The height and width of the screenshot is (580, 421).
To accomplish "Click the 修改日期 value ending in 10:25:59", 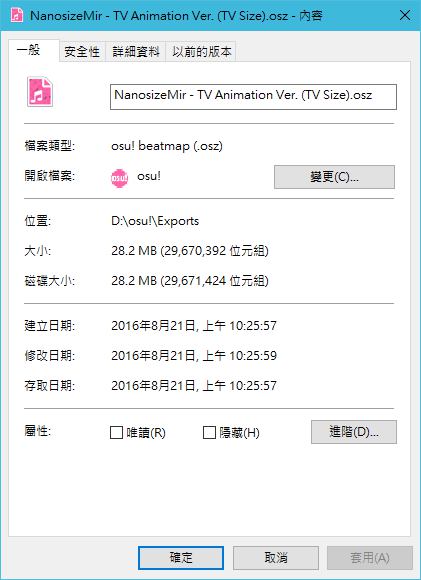I will [x=194, y=355].
